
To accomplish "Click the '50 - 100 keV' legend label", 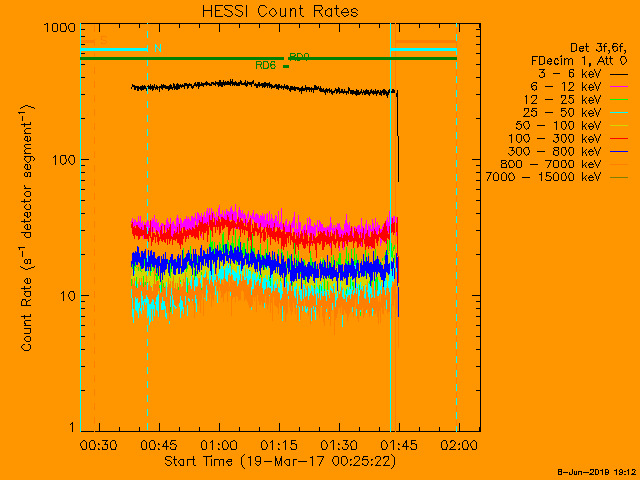I will [558, 125].
